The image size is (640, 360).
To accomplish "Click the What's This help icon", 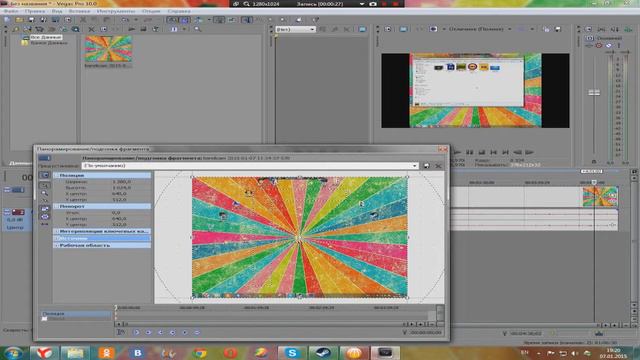I will click(315, 20).
